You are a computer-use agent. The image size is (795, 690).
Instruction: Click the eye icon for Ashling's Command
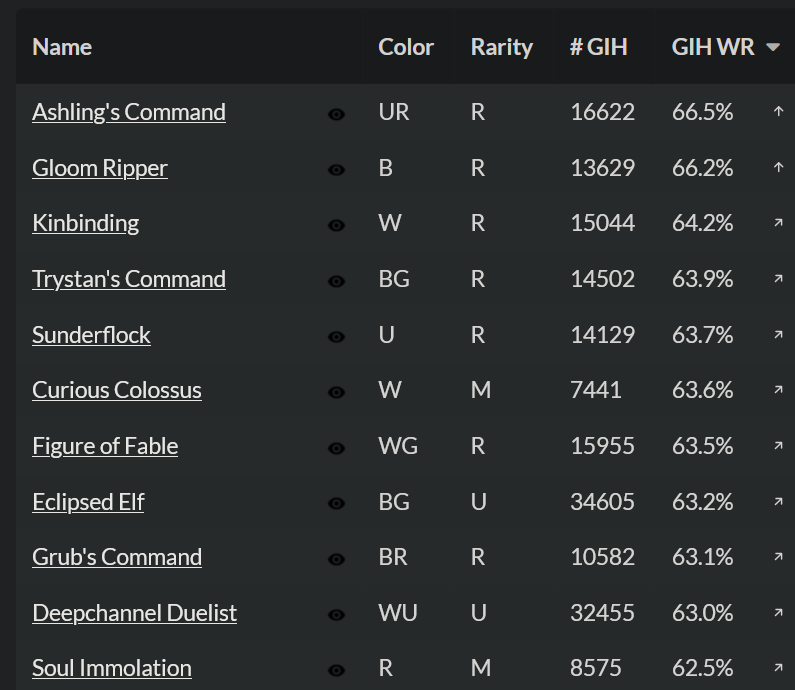[x=336, y=114]
